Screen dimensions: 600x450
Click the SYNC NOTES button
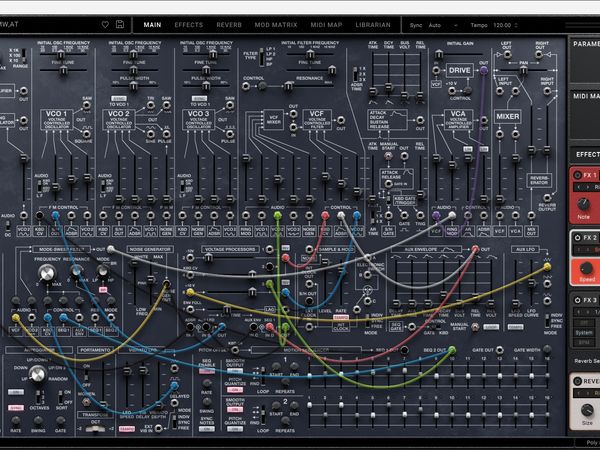(x=207, y=429)
